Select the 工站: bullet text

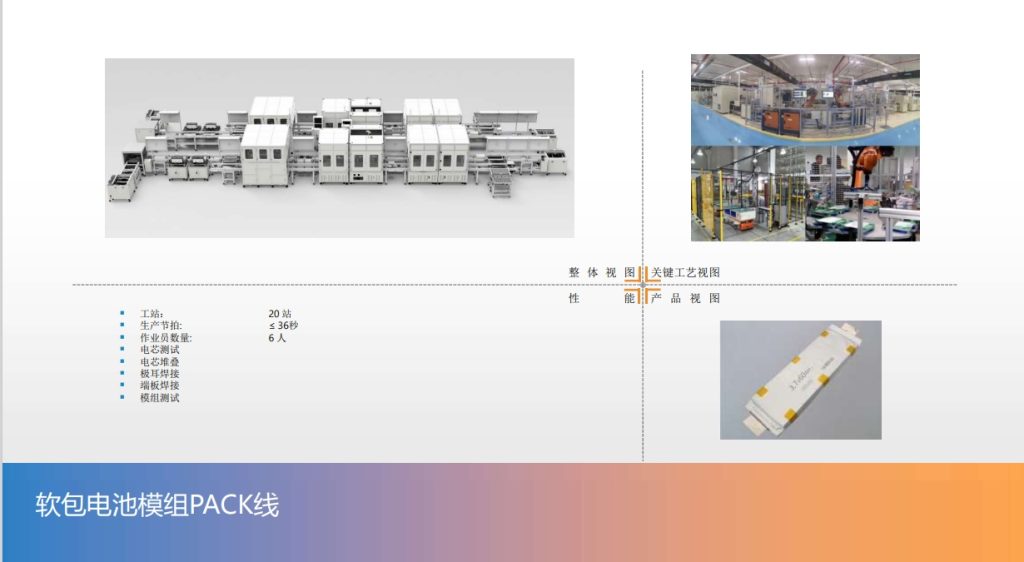point(152,314)
